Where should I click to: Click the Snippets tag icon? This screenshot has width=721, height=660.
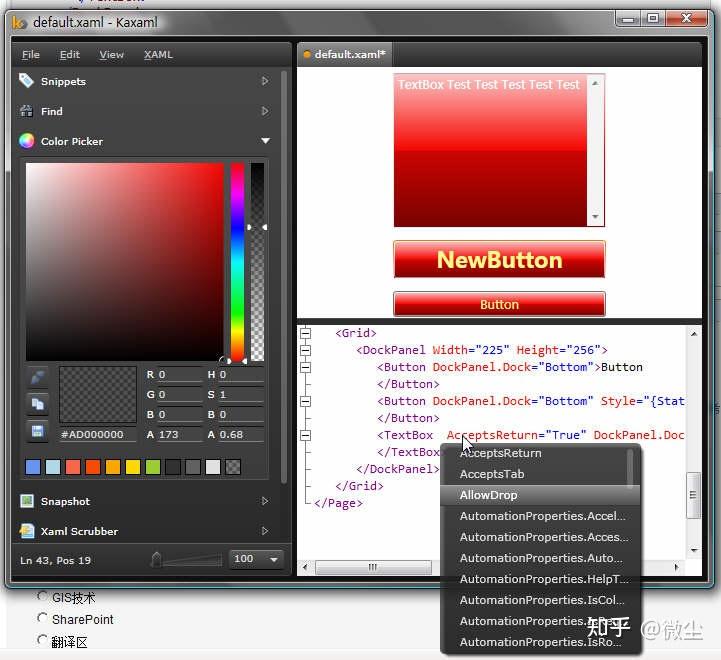(26, 81)
